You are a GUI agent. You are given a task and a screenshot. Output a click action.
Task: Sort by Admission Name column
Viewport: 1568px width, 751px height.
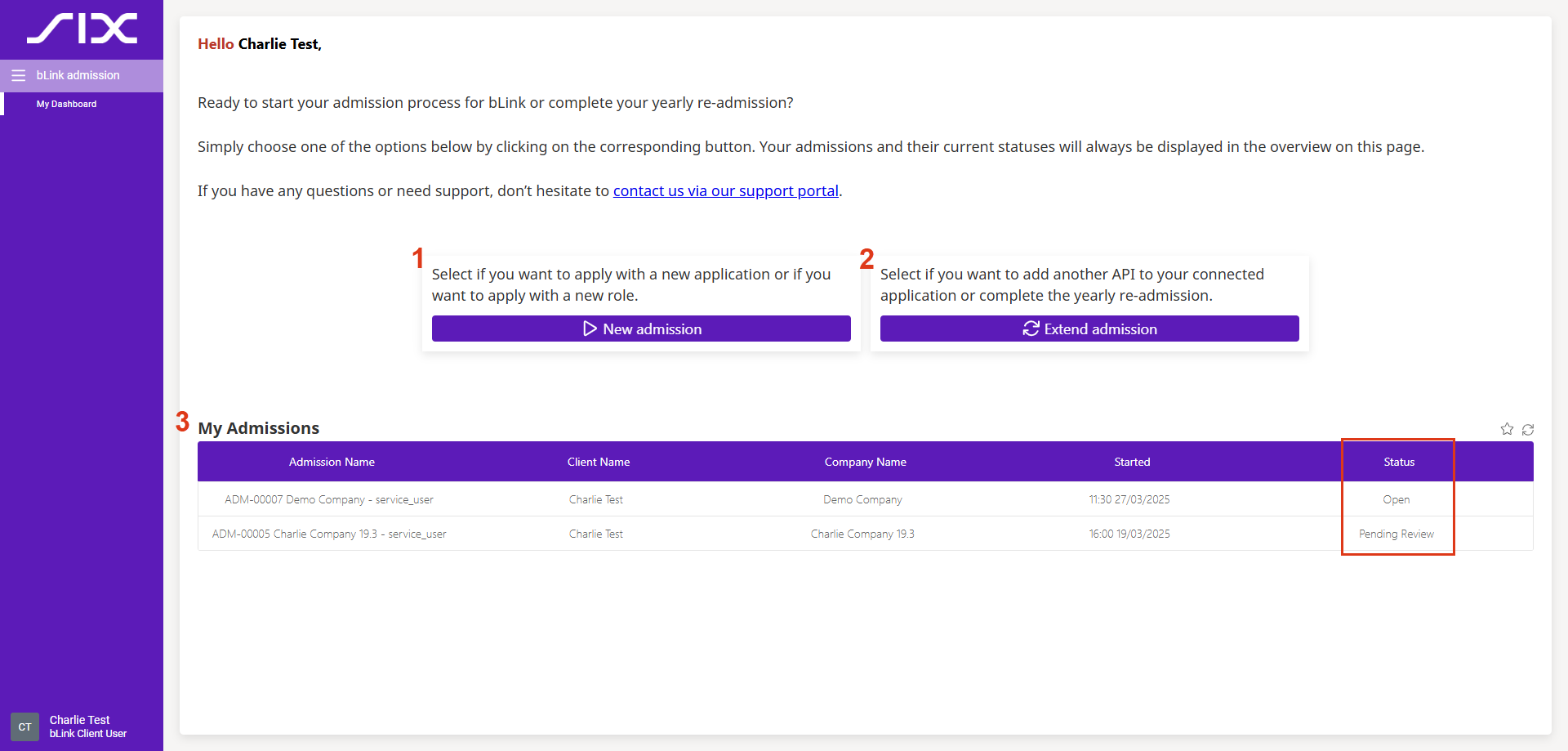[x=332, y=462]
